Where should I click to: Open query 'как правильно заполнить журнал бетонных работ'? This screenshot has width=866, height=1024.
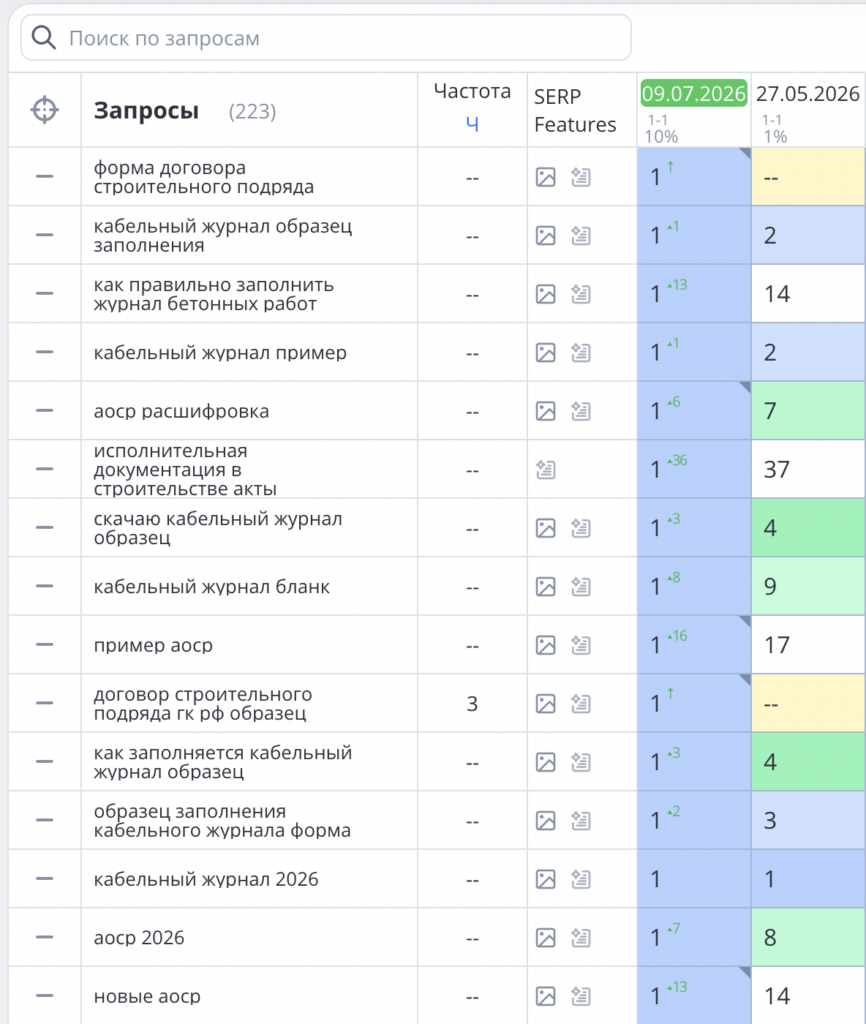214,294
